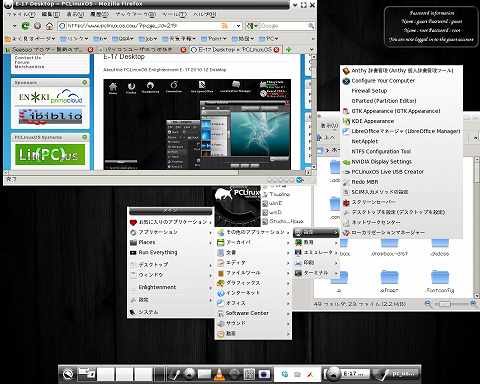
Task: Click the E-17 taskbar window button
Action: pos(347,374)
